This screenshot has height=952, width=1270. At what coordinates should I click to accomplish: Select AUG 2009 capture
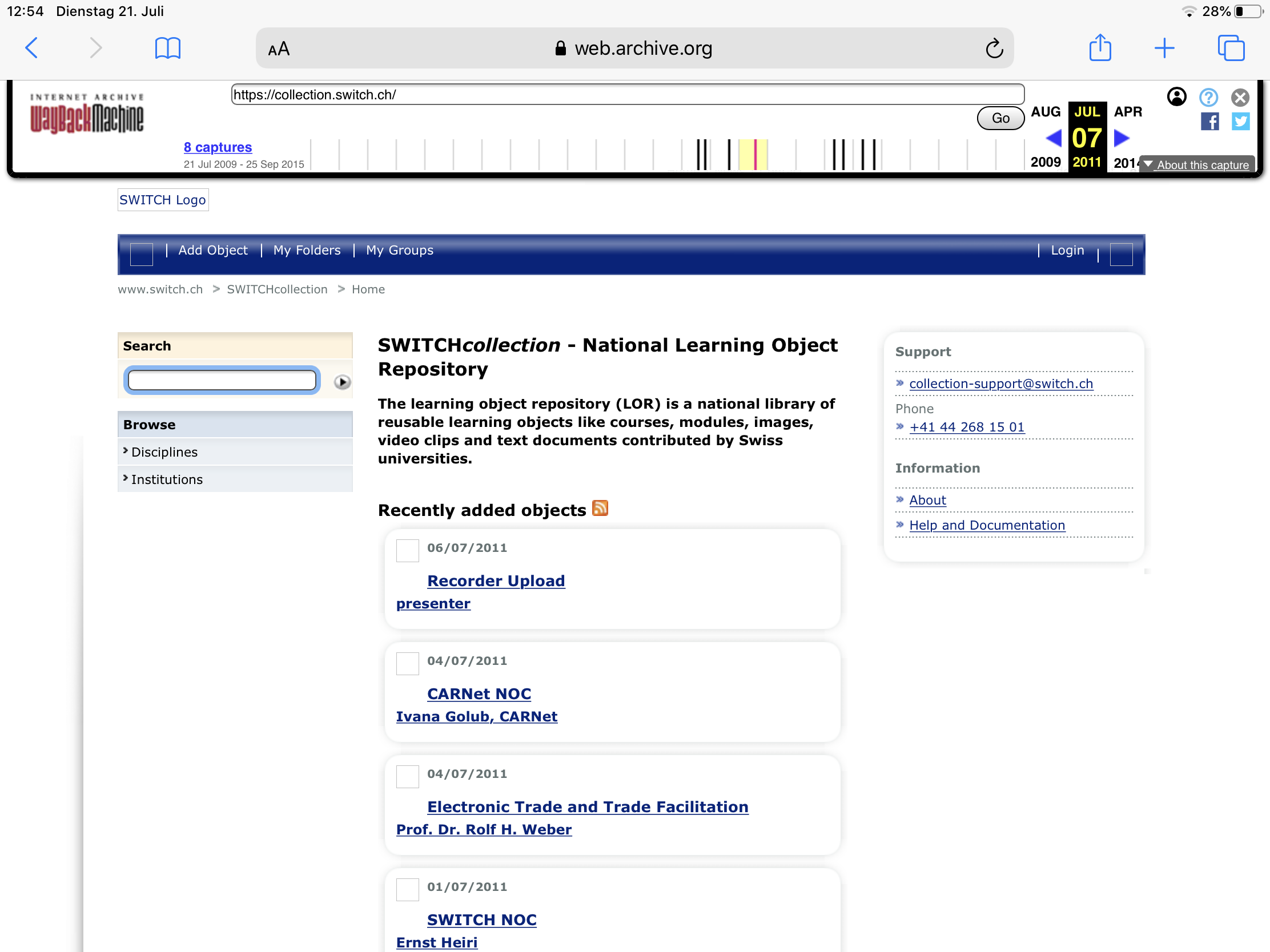click(1046, 136)
